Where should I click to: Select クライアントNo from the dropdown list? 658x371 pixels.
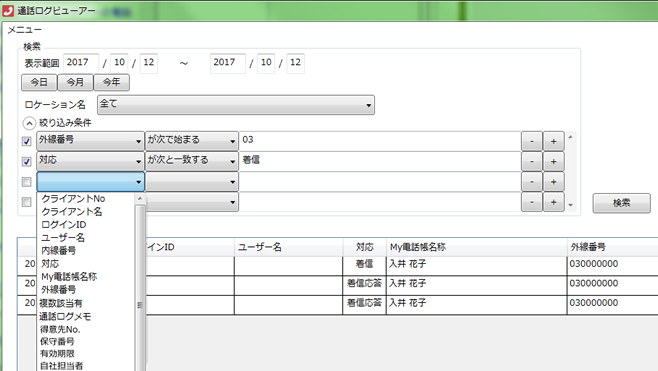pos(73,199)
